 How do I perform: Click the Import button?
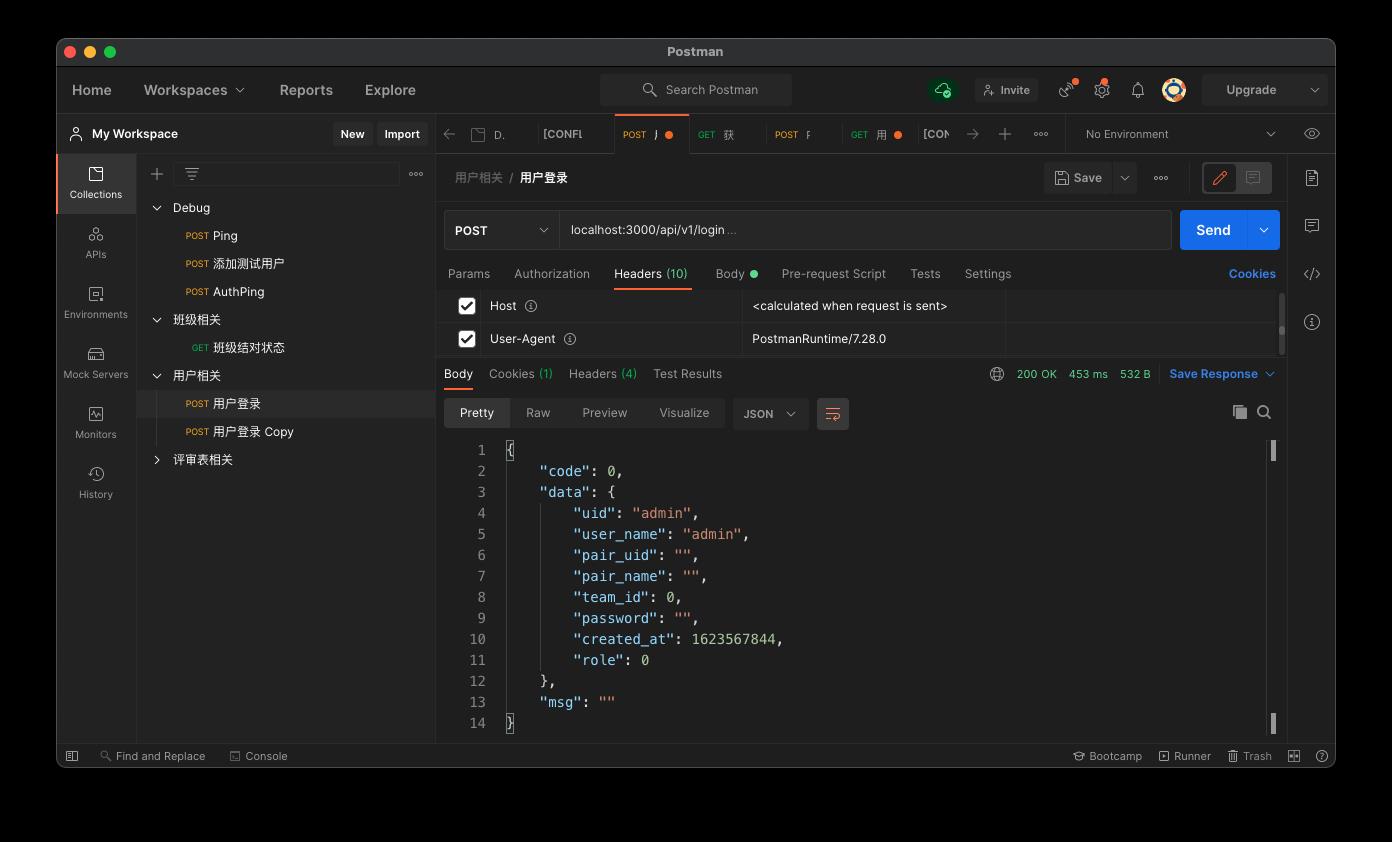point(402,134)
